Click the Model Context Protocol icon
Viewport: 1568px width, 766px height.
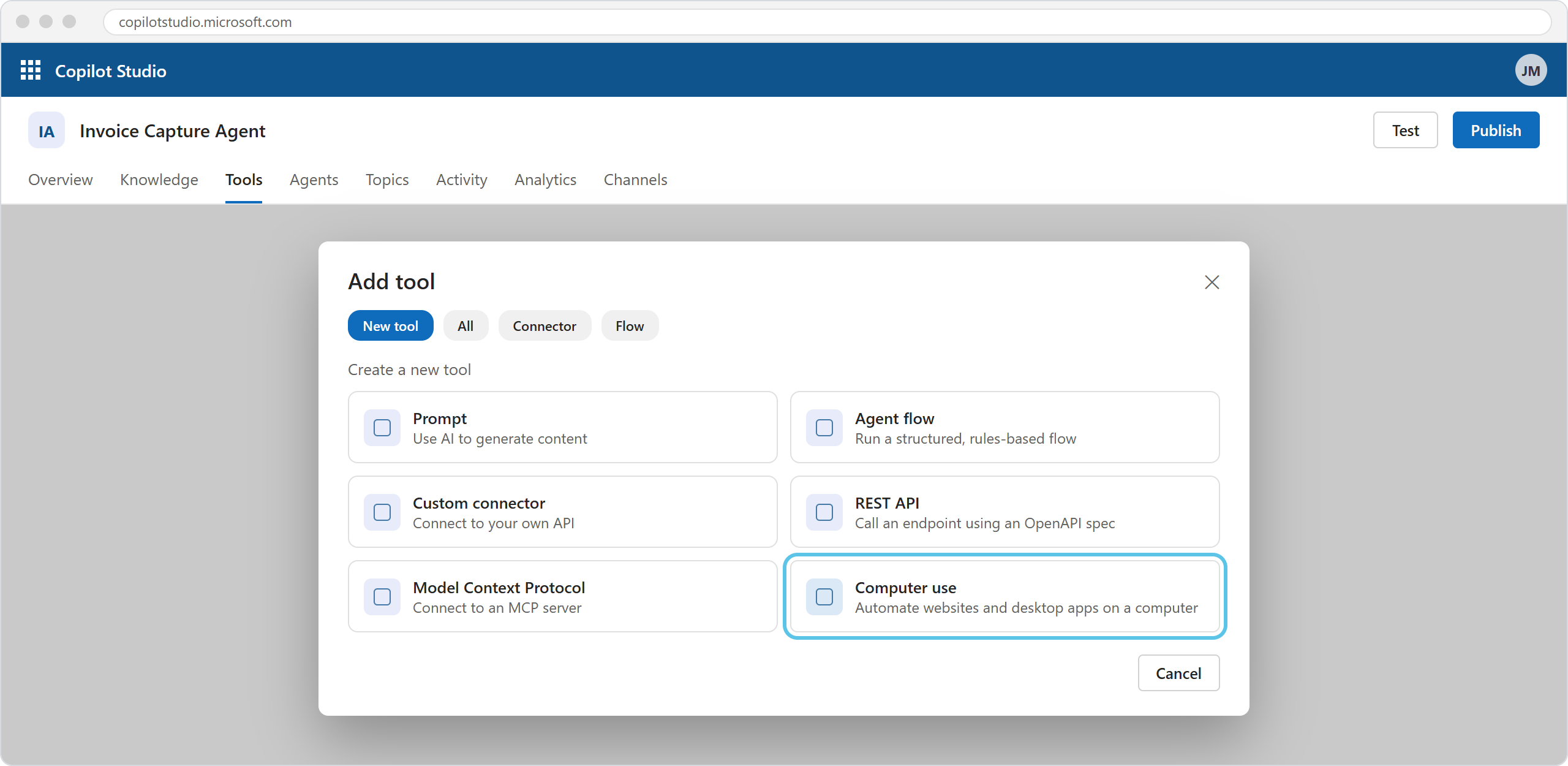[382, 597]
